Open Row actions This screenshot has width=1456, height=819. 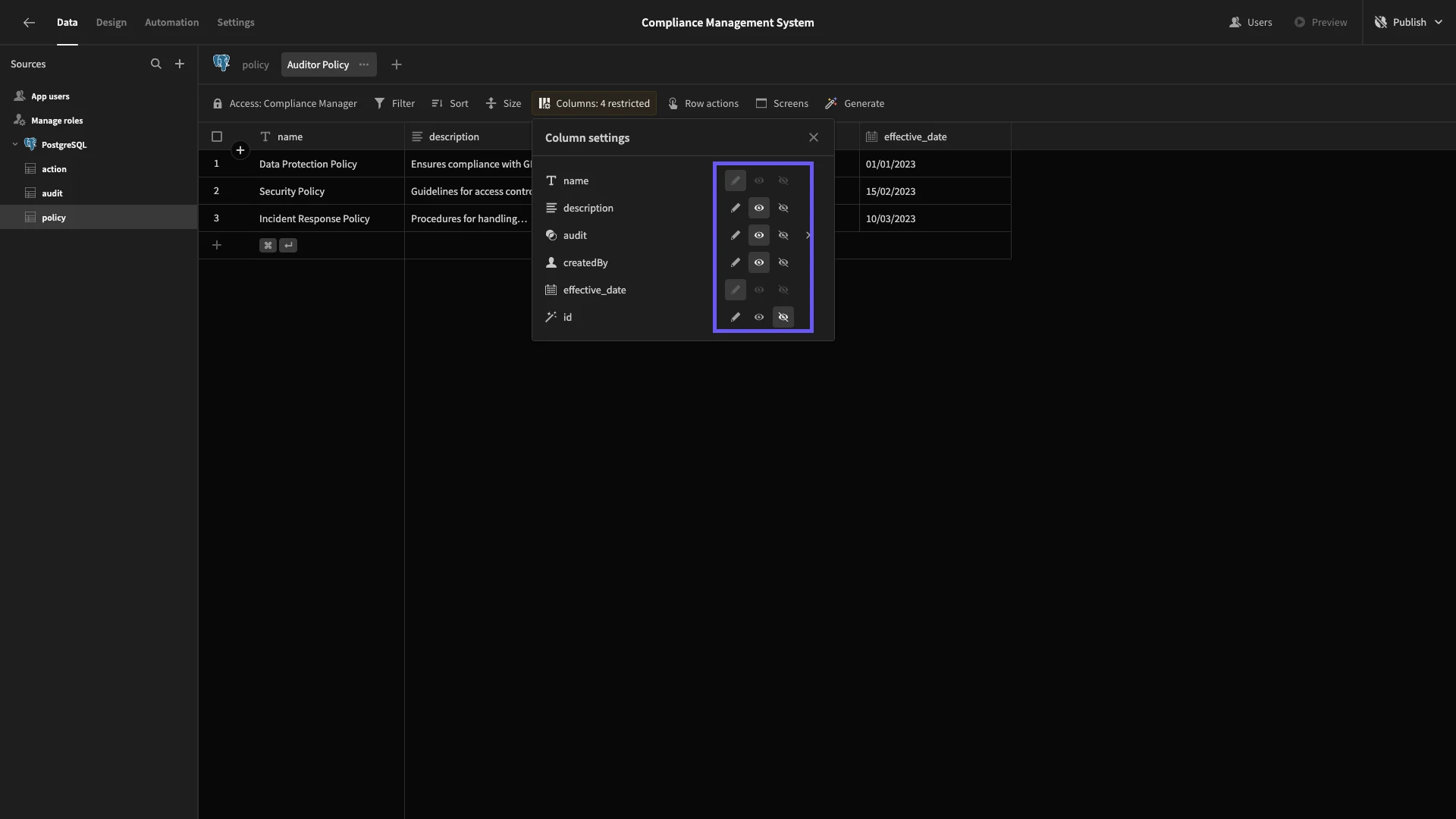click(703, 104)
